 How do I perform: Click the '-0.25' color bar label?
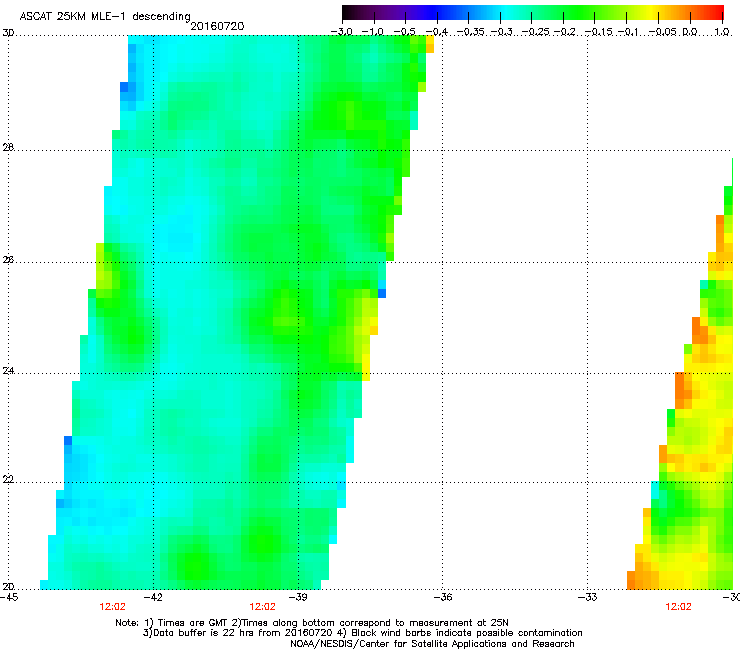[x=536, y=32]
